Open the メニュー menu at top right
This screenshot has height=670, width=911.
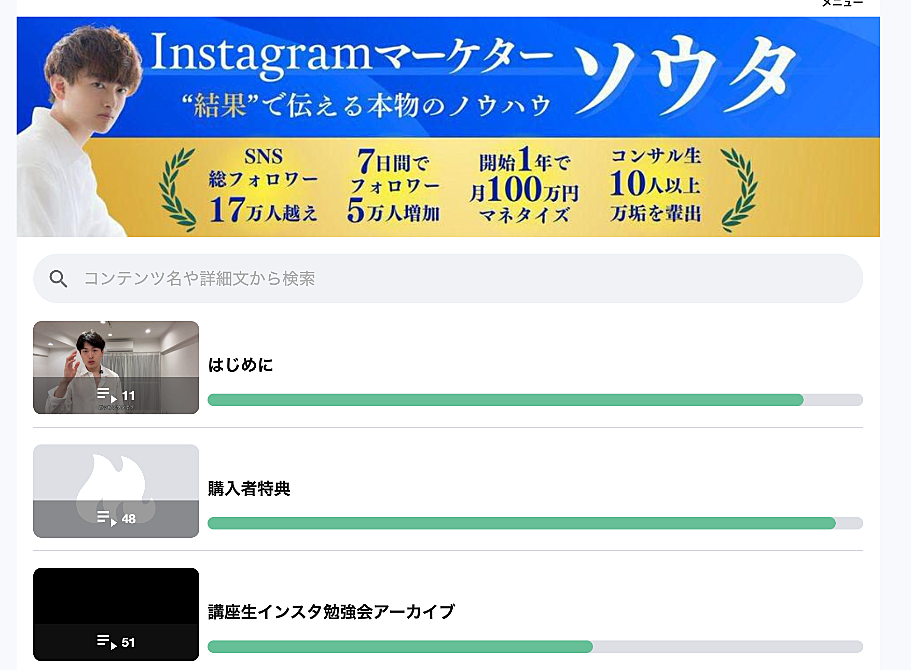pos(842,3)
